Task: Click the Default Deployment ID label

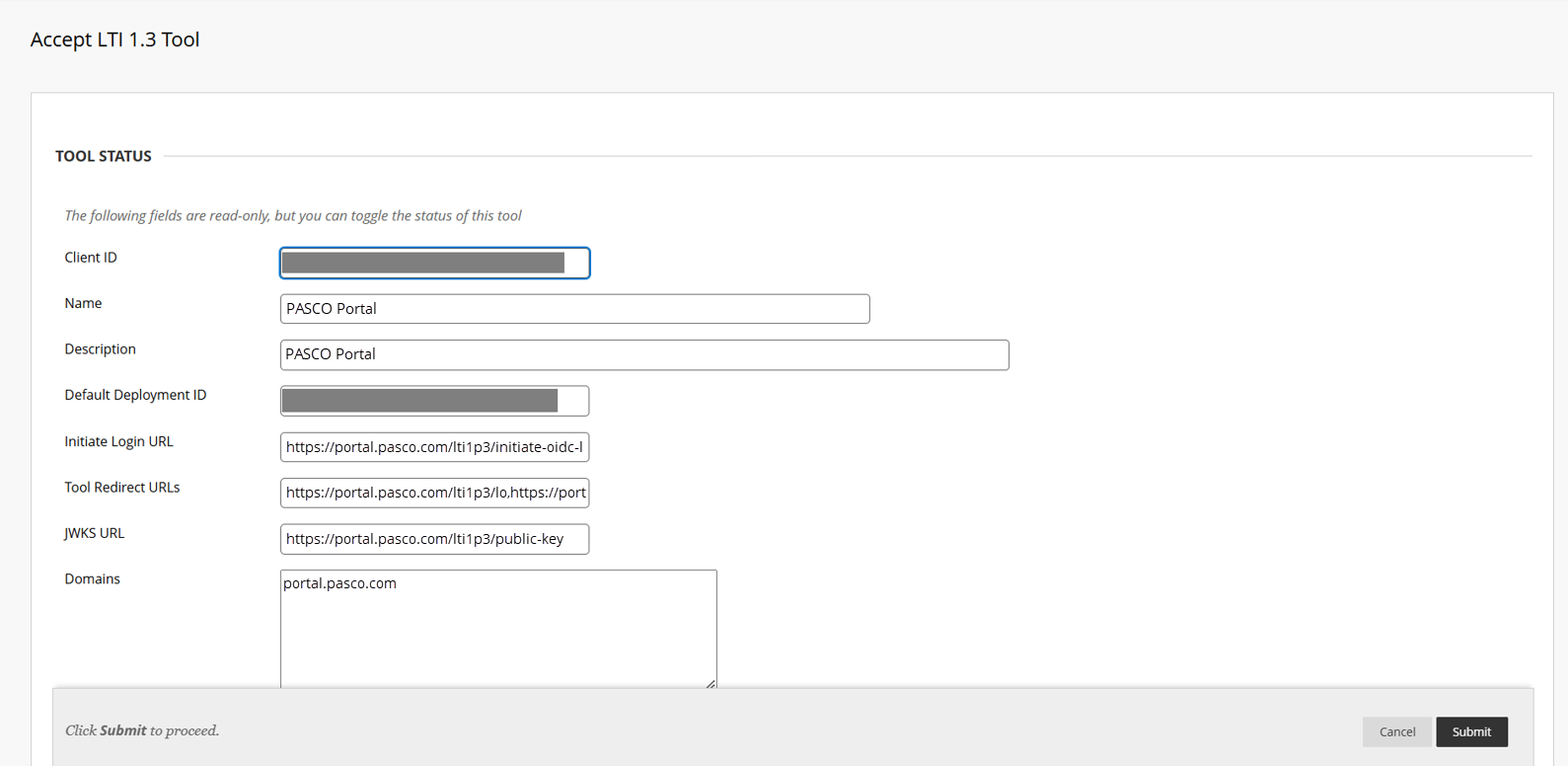Action: 135,395
